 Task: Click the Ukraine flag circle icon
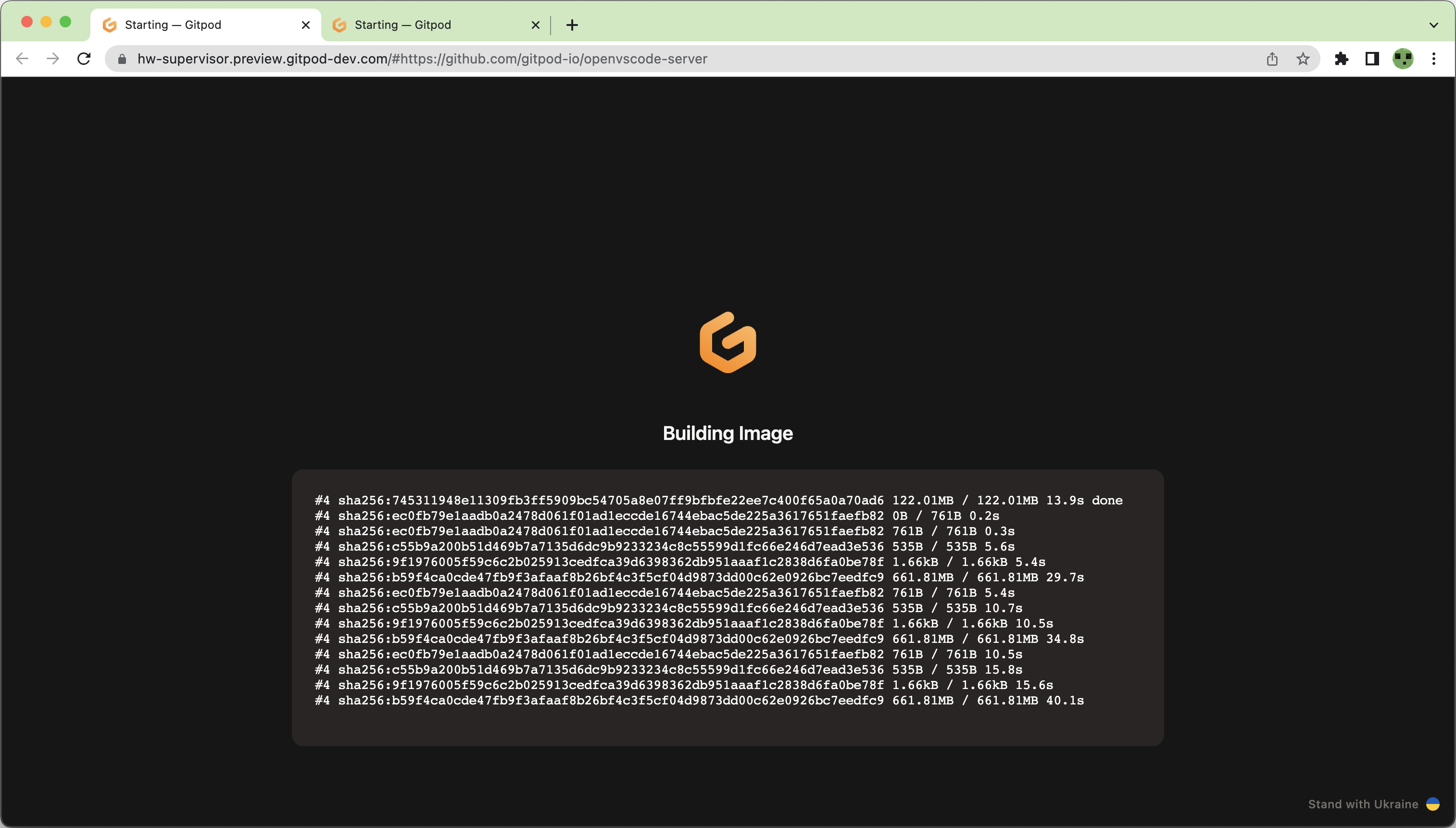[1433, 803]
